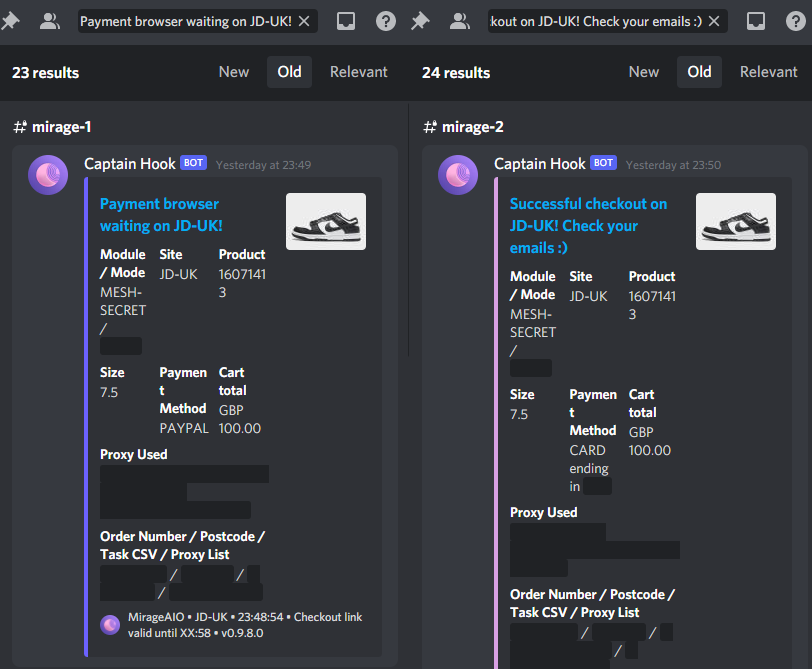812x669 pixels.
Task: Open 'Payment browser waiting on JD-UK!' embed link
Action: [161, 215]
